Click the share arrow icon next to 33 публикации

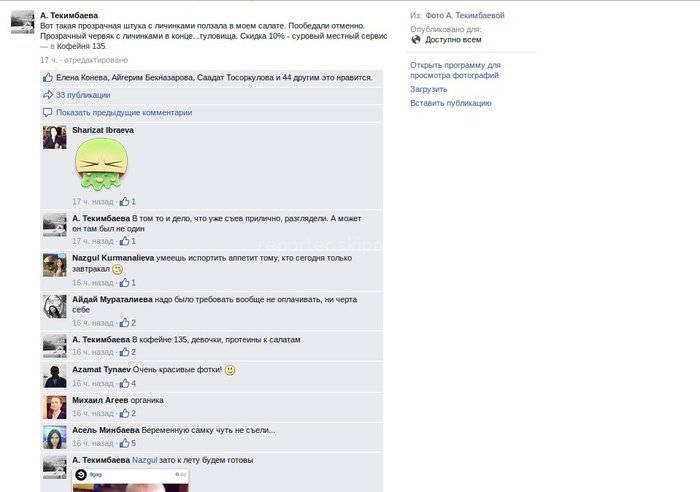48,95
